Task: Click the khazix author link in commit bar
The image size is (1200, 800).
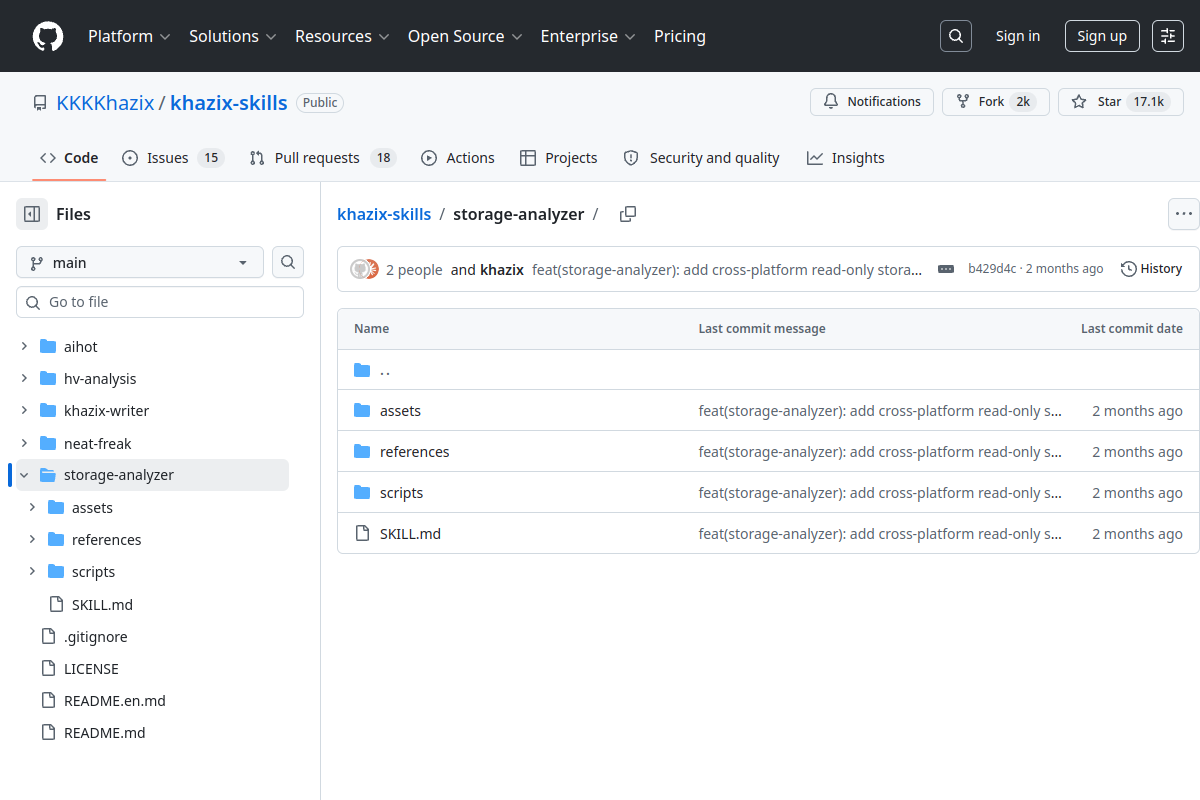Action: 502,270
